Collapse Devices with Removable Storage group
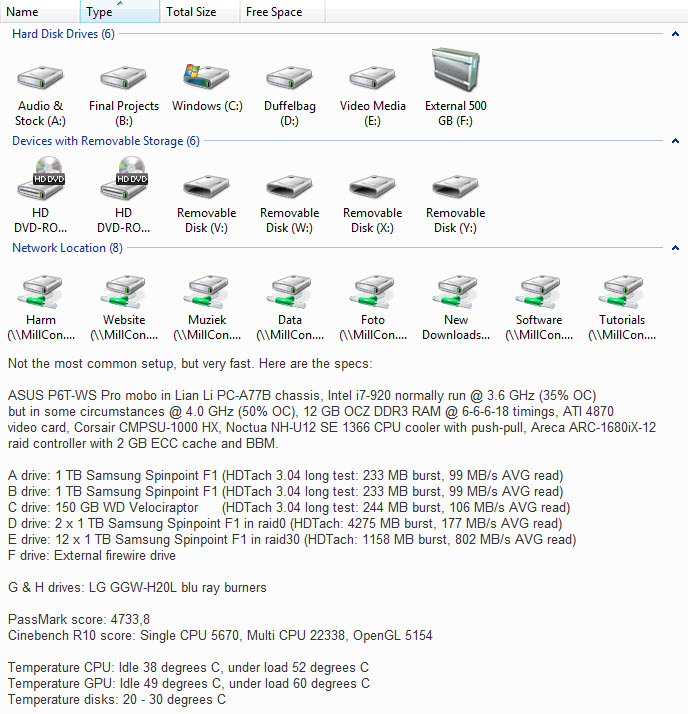The image size is (688, 714). coord(675,142)
